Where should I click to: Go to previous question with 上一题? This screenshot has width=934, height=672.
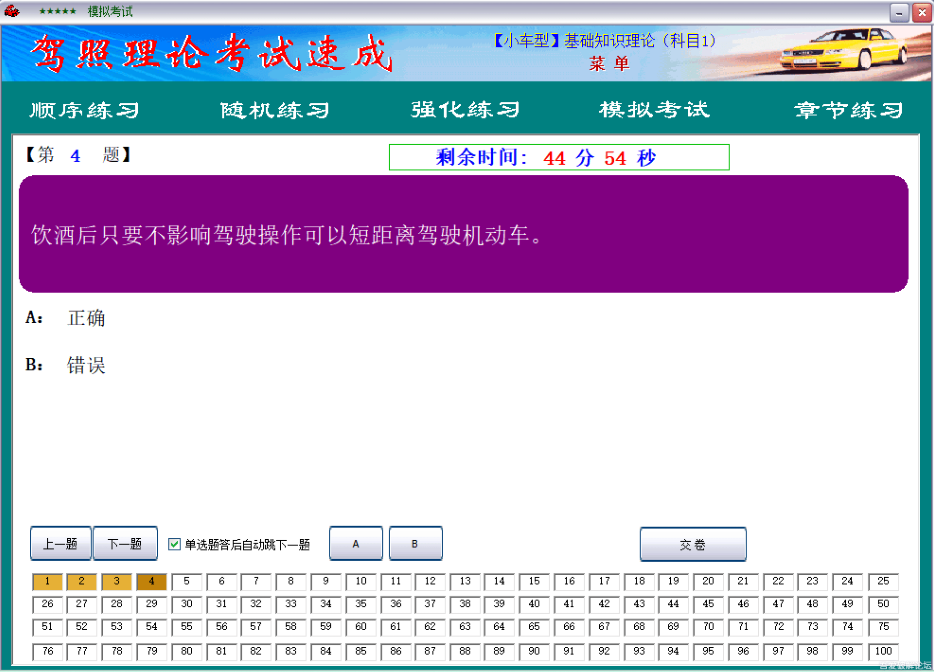click(x=60, y=543)
